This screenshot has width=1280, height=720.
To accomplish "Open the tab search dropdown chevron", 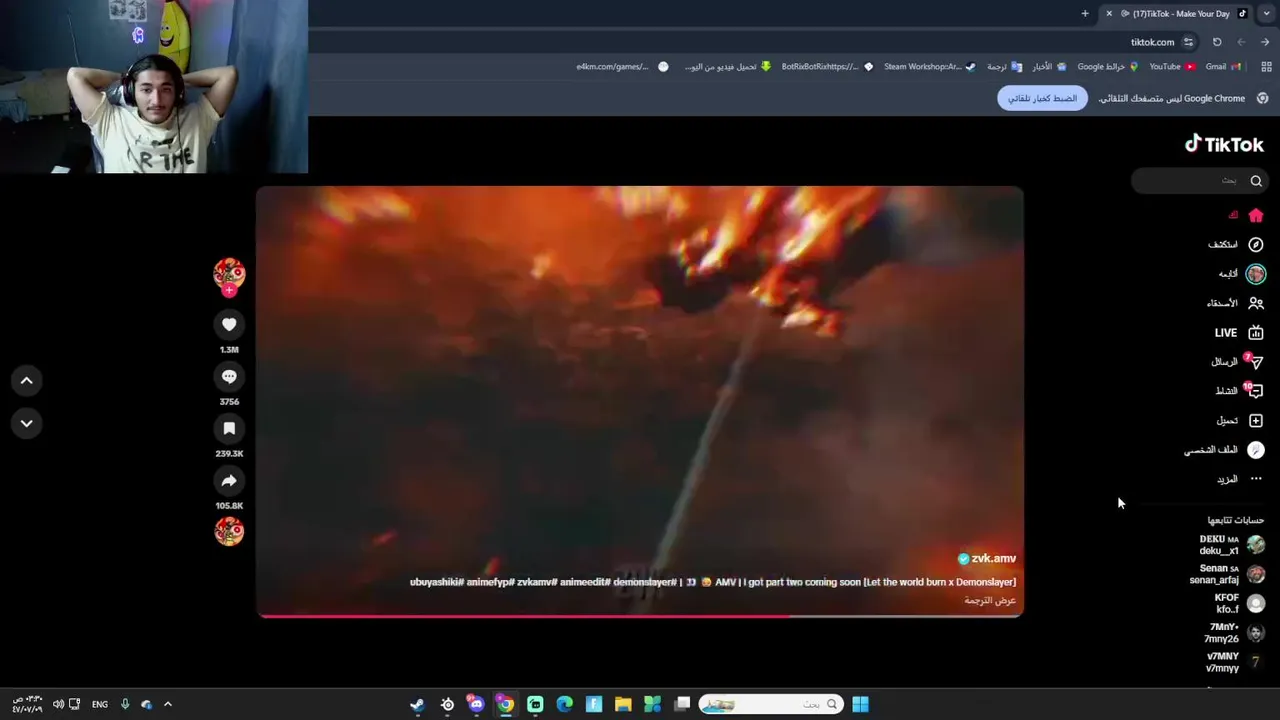I will [1267, 13].
